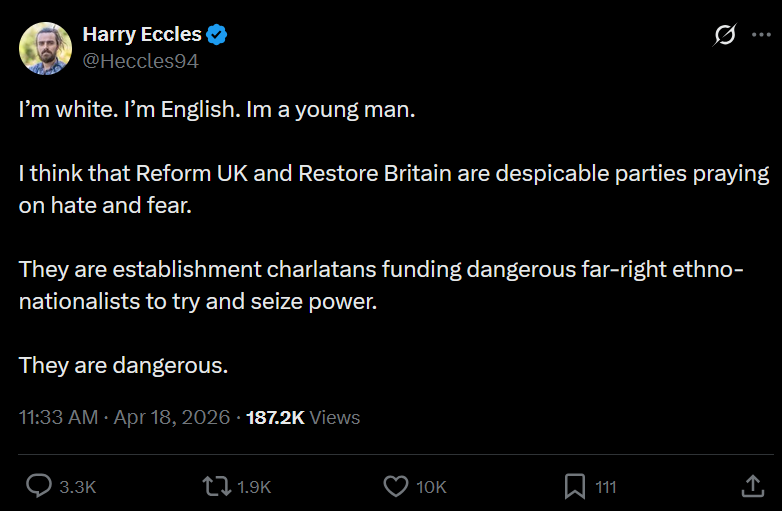Click the 111 bookmarks count
Image resolution: width=782 pixels, height=511 pixels.
(x=605, y=487)
